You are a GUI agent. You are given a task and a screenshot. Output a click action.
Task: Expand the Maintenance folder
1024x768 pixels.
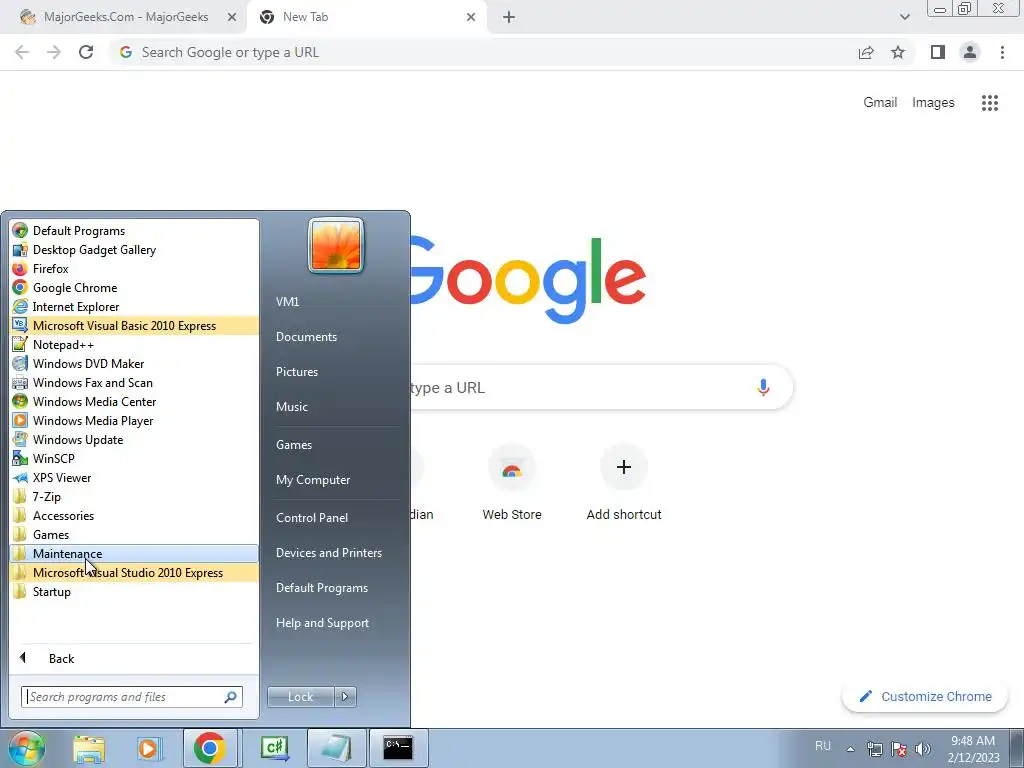(x=134, y=553)
